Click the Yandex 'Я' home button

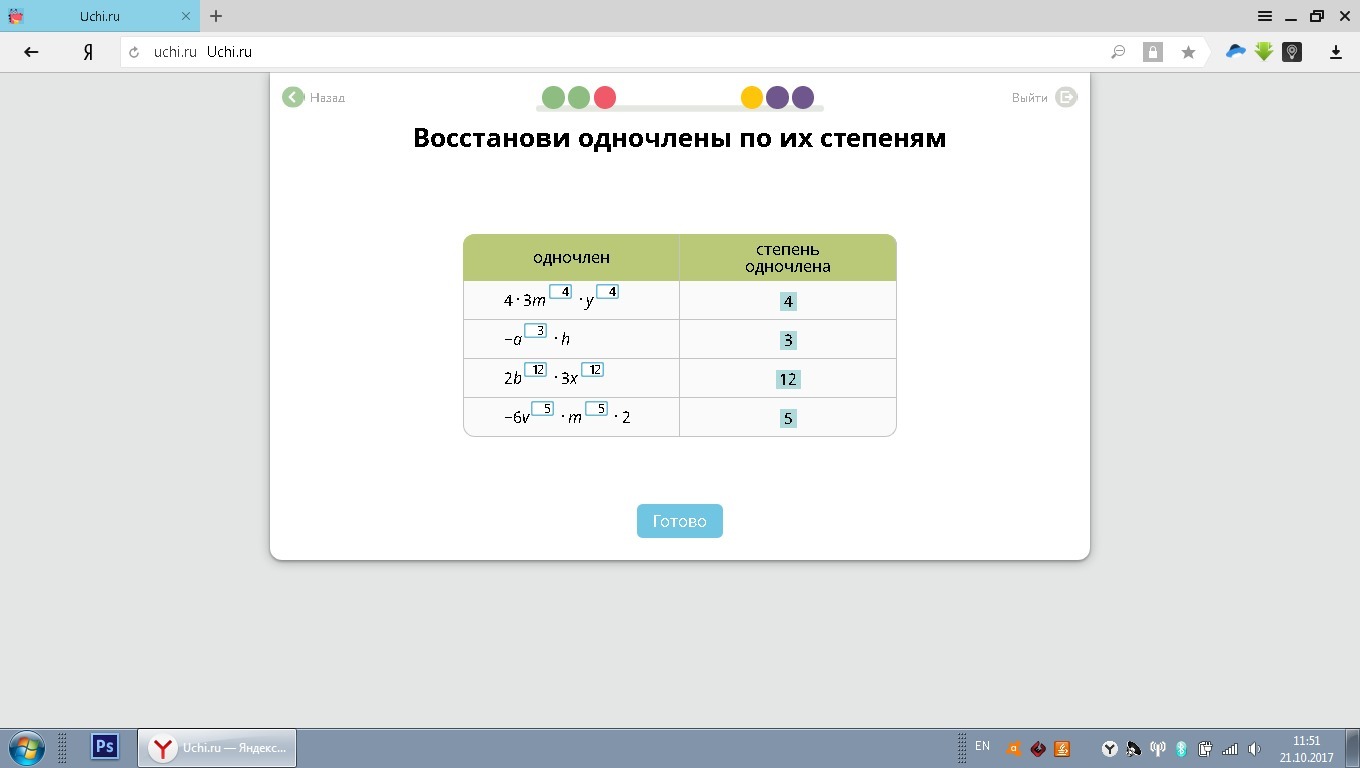(x=88, y=52)
